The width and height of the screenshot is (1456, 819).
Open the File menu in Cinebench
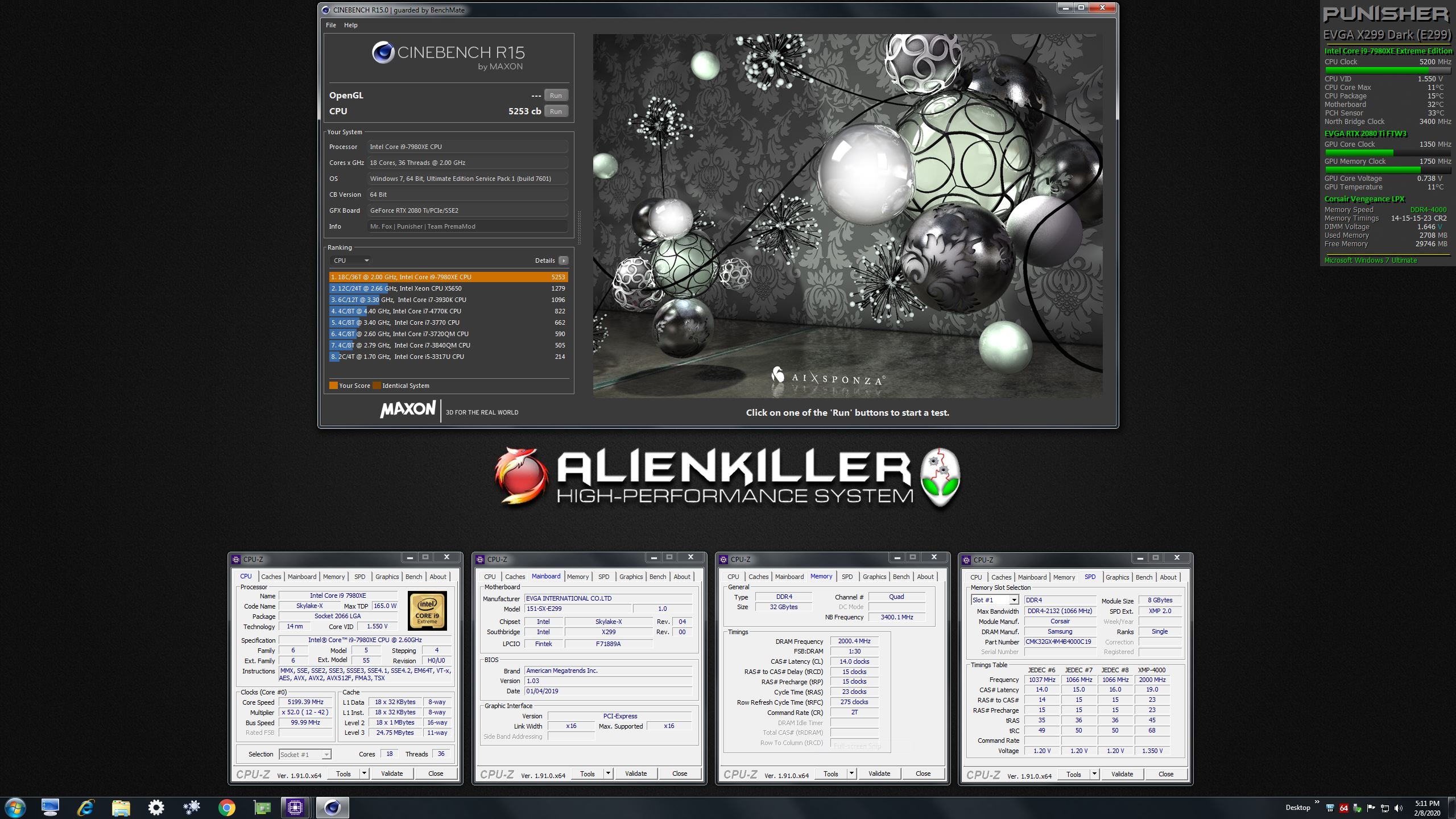(331, 25)
